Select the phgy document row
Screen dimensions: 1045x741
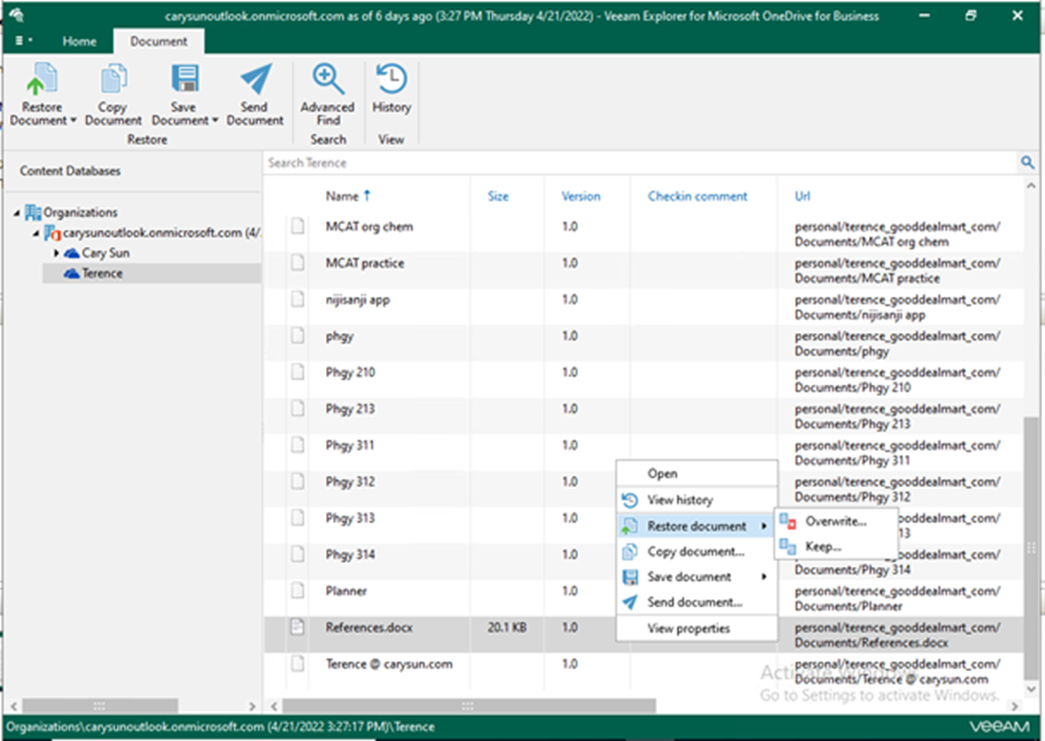point(643,343)
